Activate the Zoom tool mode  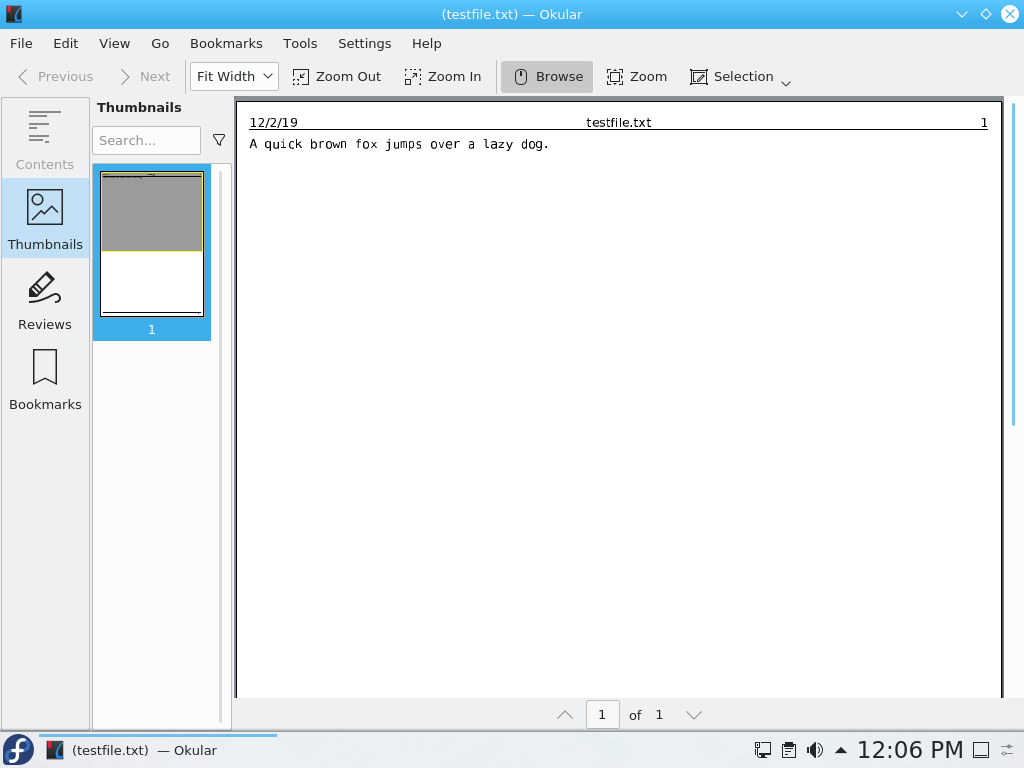[637, 77]
